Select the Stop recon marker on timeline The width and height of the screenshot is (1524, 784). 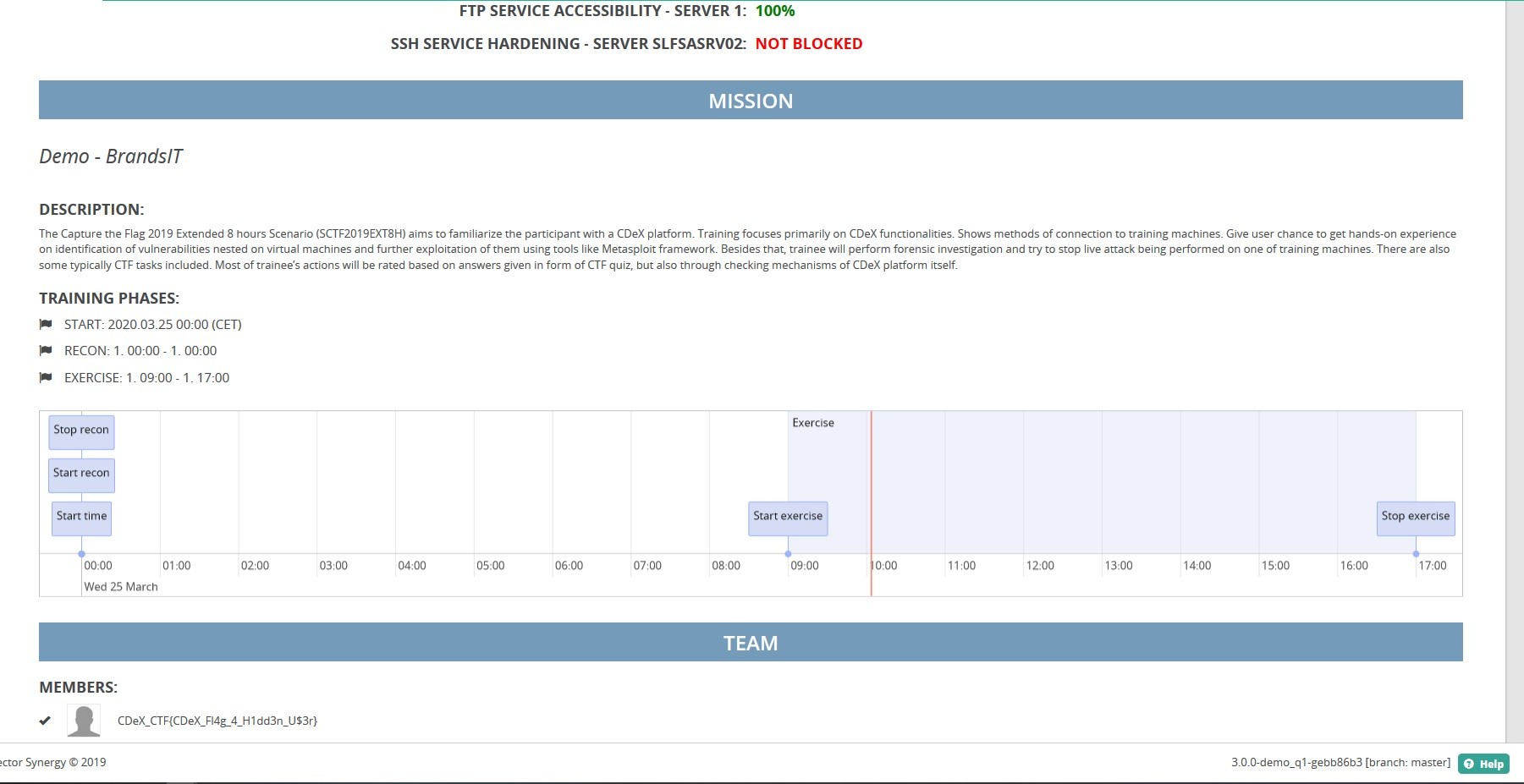click(x=80, y=430)
